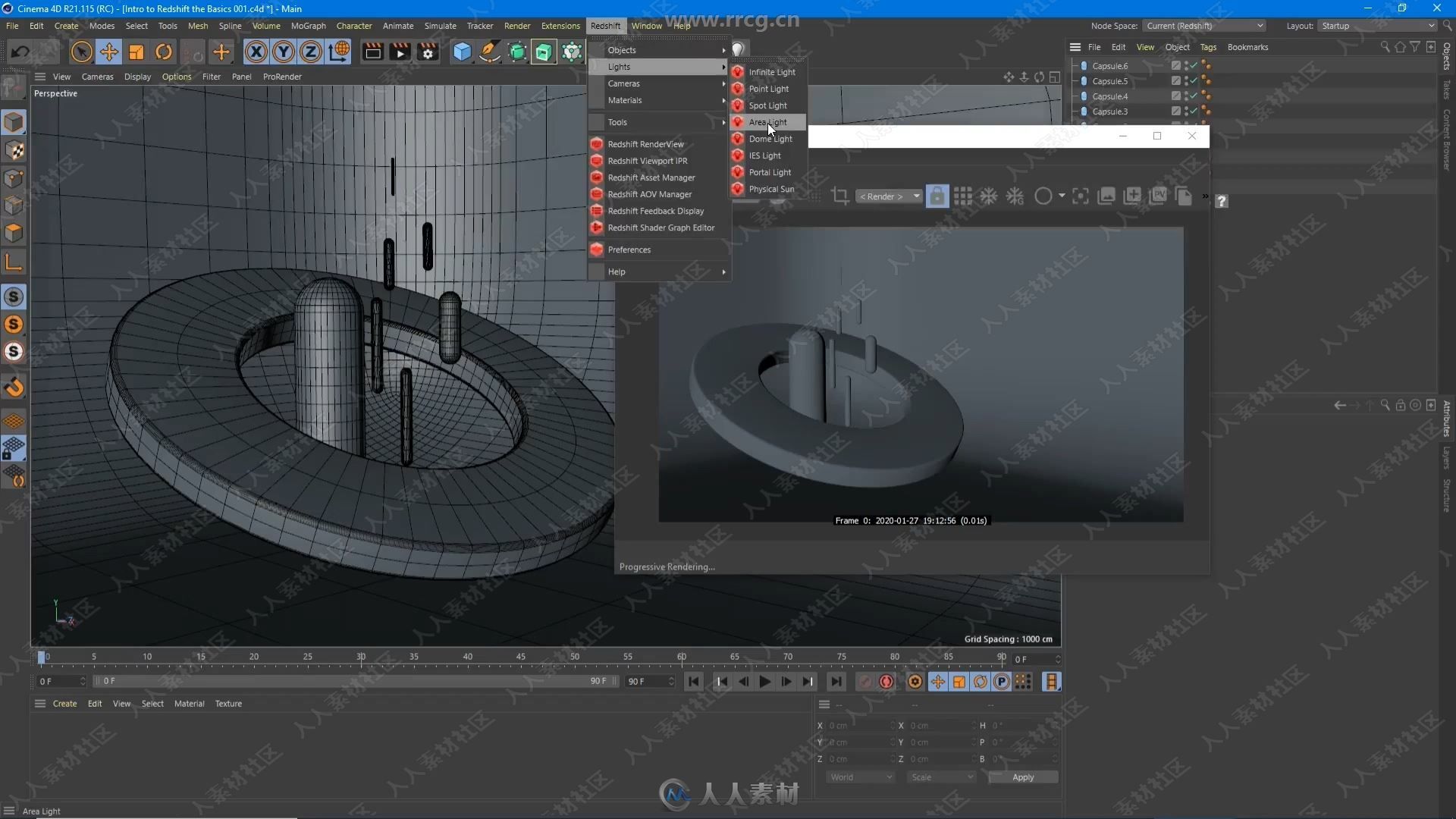Drag timeline frame position marker
The height and width of the screenshot is (819, 1456).
(x=43, y=657)
